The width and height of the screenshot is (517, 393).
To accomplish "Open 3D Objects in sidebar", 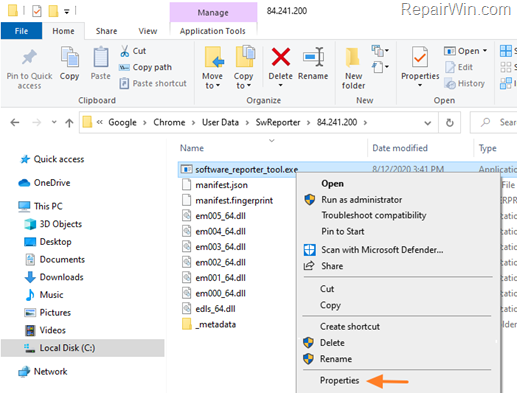I will (53, 224).
